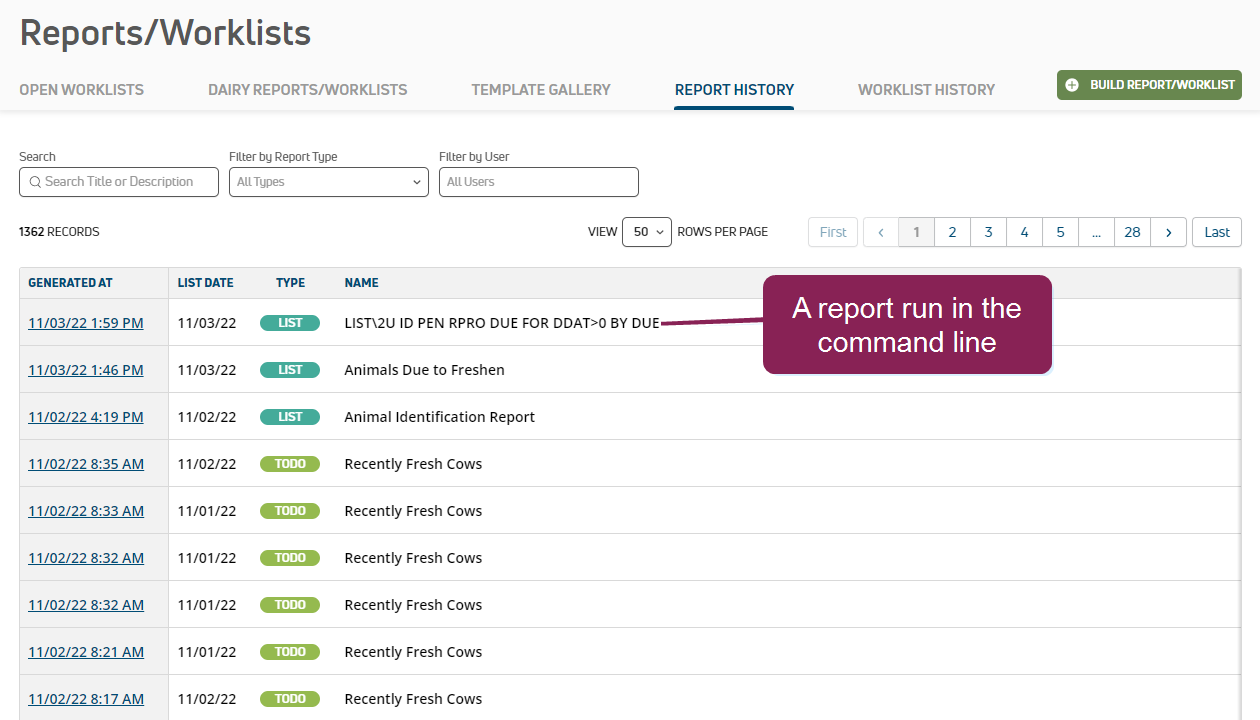Screen dimensions: 1260x720
Task: Switch to Worklist History tab
Action: click(926, 90)
